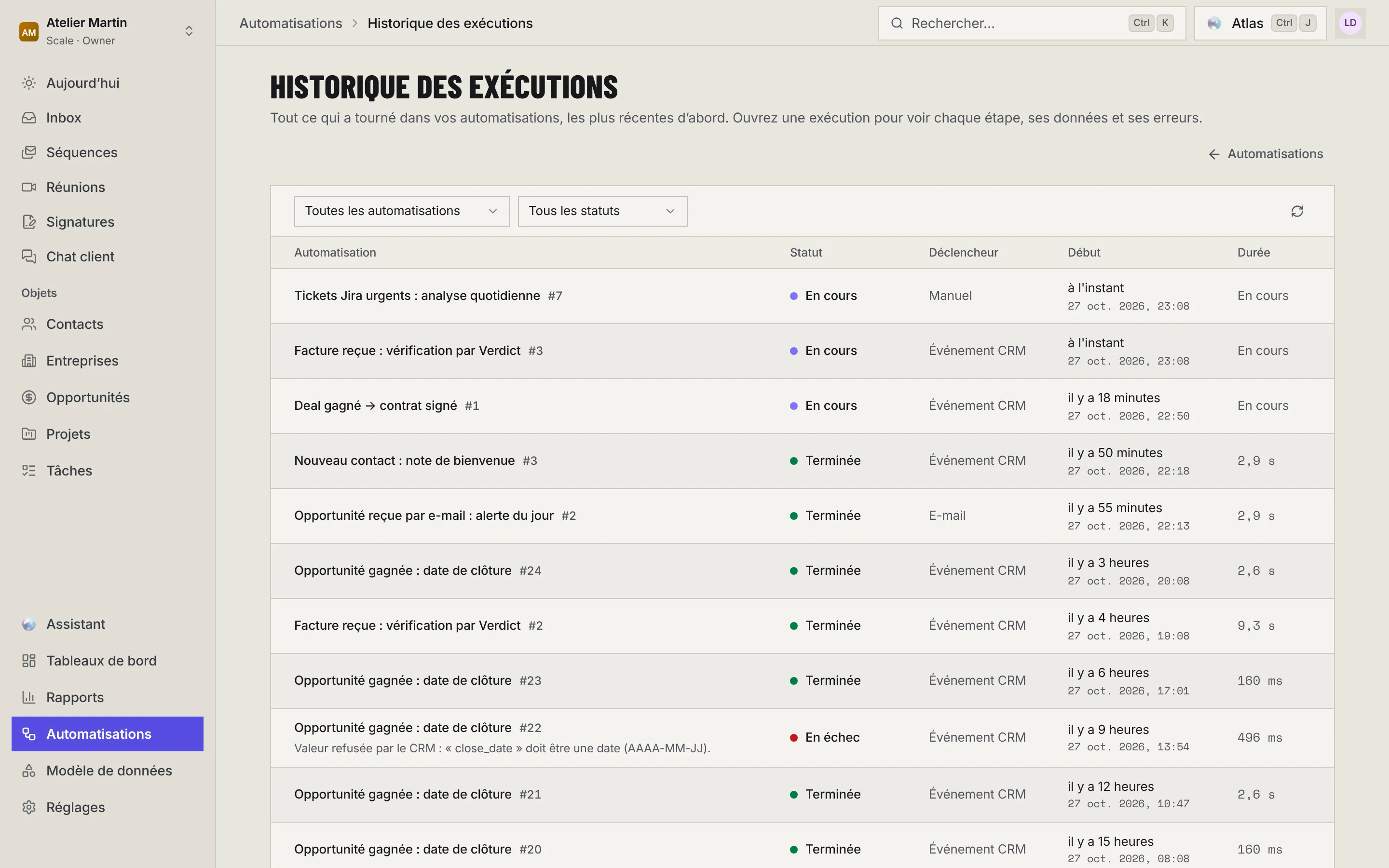This screenshot has height=868, width=1389.
Task: Click the Déclencheur column header
Action: [x=963, y=253]
